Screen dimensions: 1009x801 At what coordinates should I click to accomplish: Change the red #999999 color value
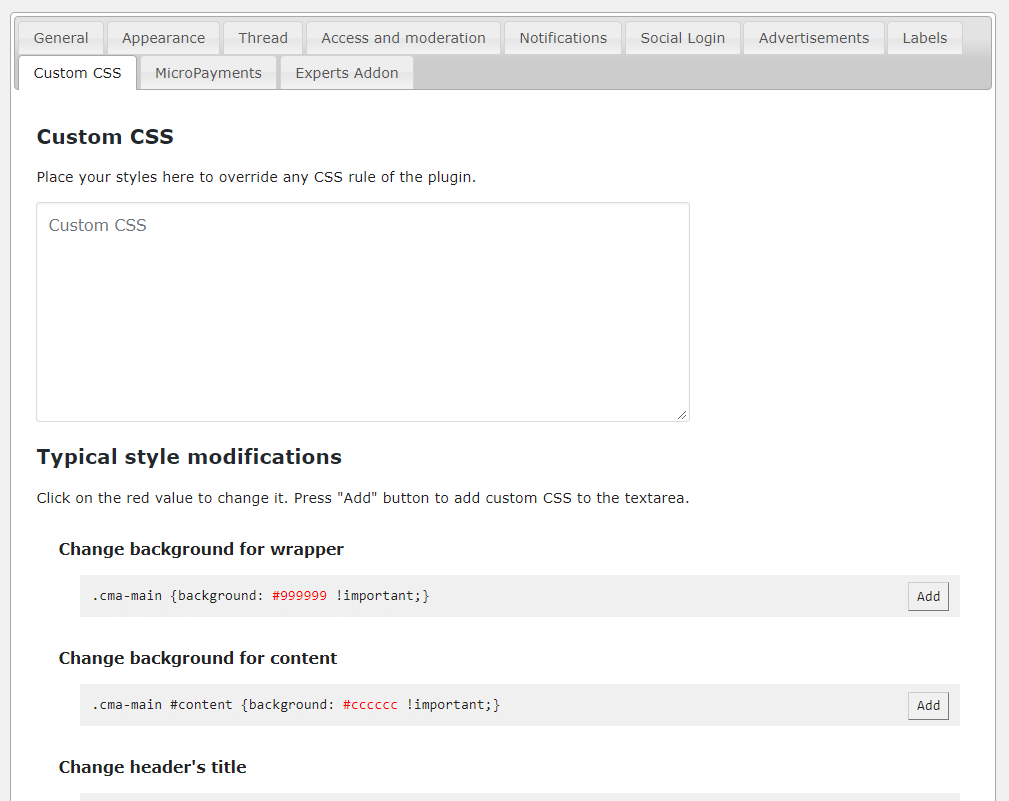299,596
